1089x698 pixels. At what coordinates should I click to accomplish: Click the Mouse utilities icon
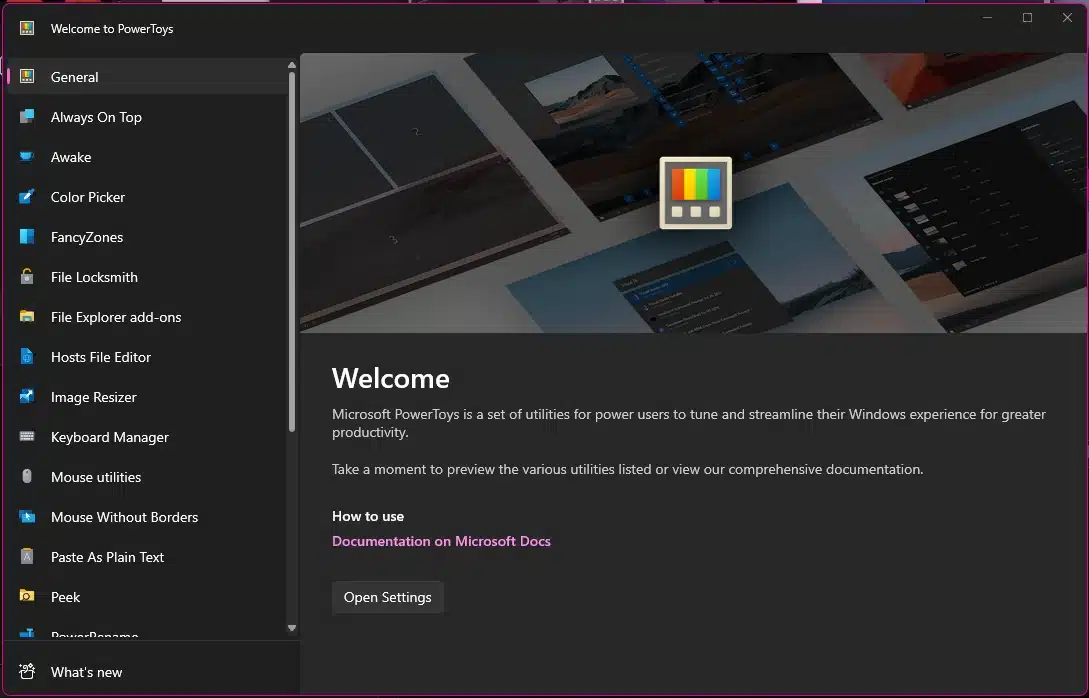click(x=27, y=477)
